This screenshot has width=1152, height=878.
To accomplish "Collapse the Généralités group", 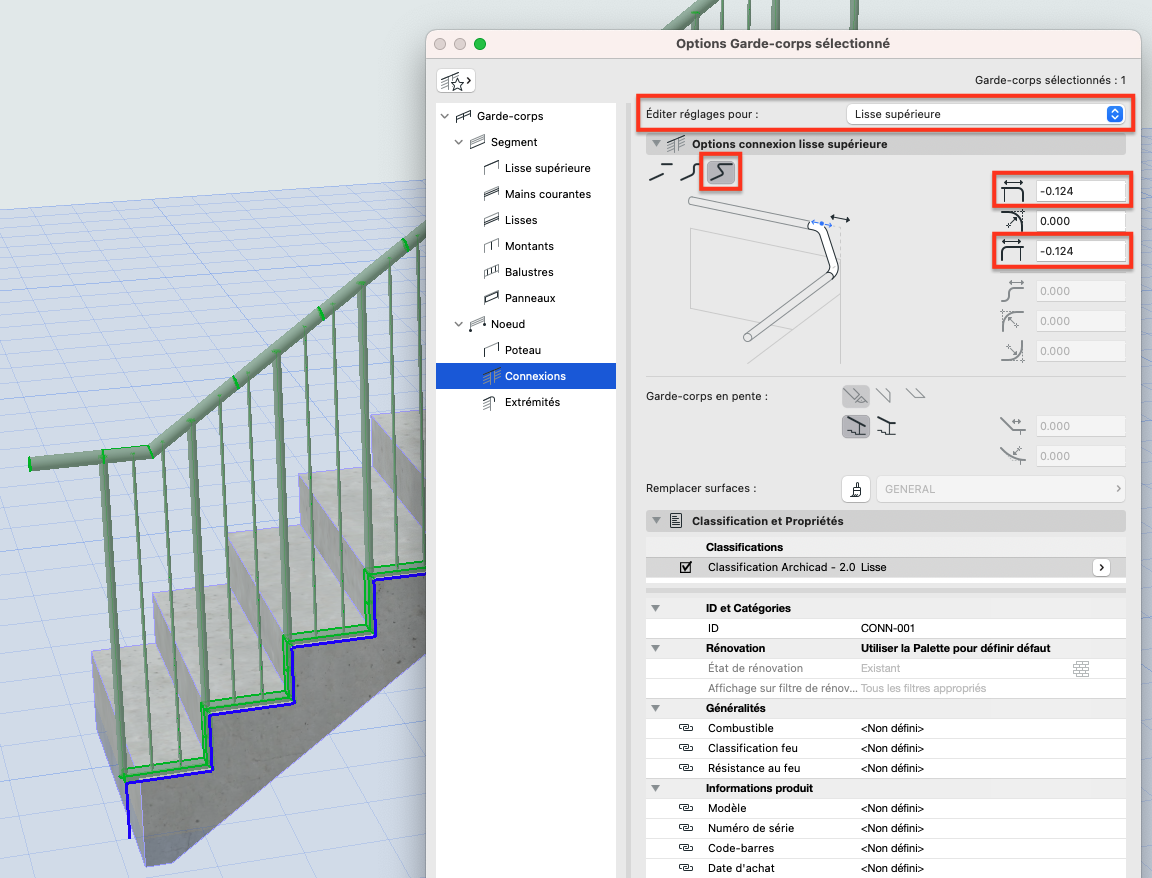I will [655, 708].
